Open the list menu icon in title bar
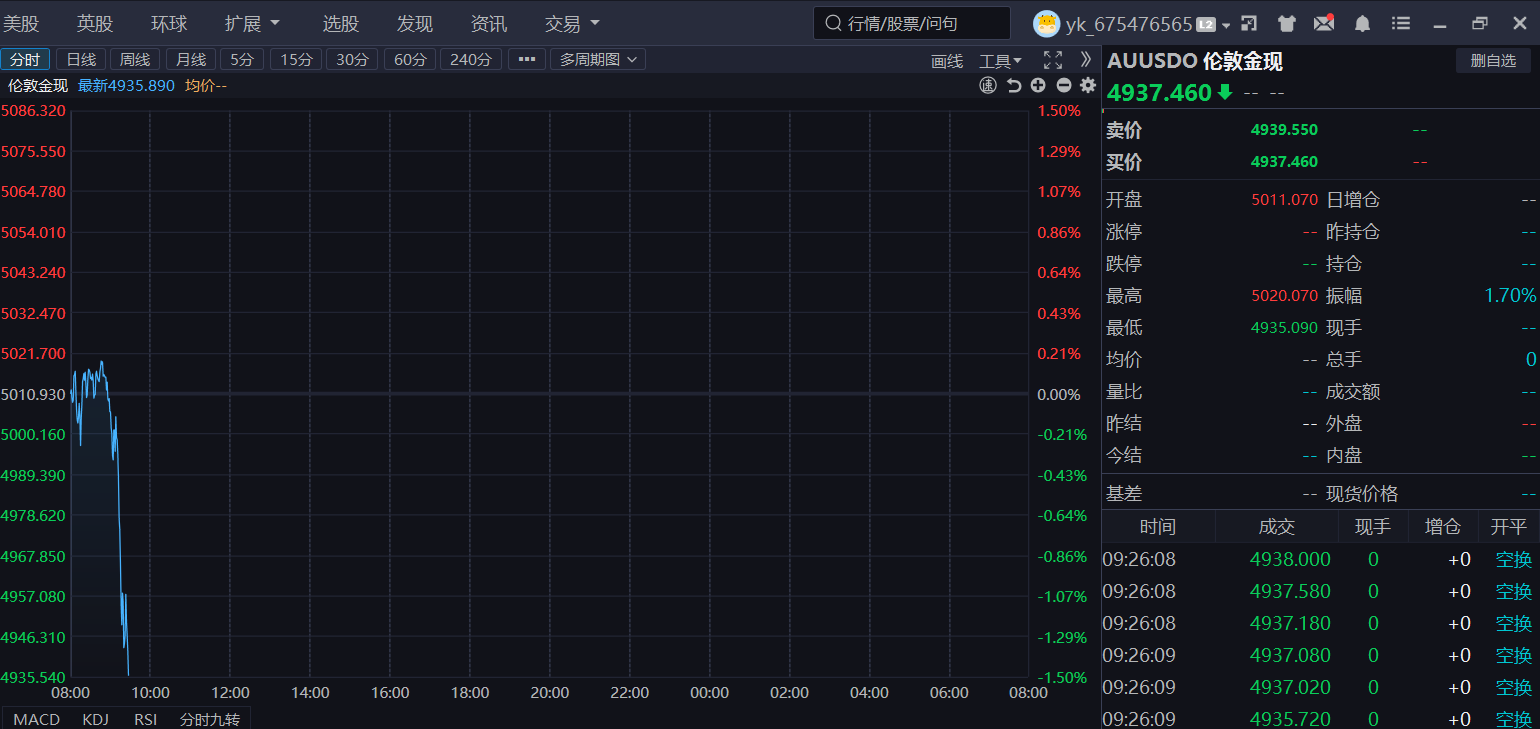The image size is (1540, 729). tap(1401, 23)
